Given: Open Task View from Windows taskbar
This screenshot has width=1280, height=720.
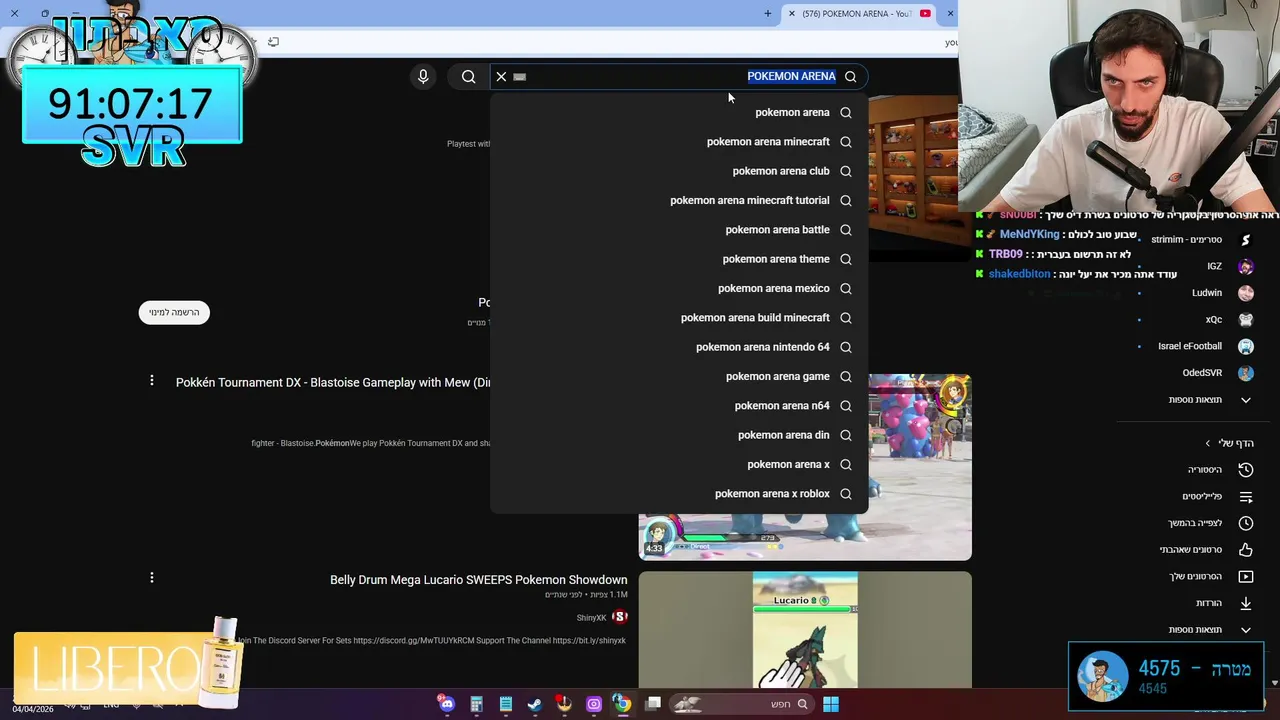Looking at the screenshot, I should [x=653, y=704].
